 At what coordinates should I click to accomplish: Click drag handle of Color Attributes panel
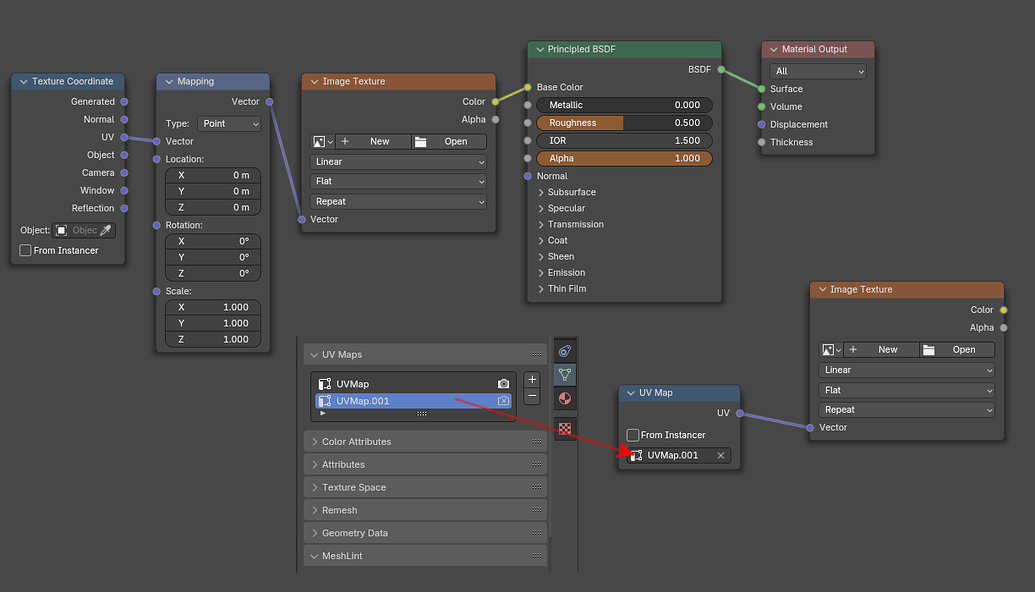pyautogui.click(x=537, y=442)
